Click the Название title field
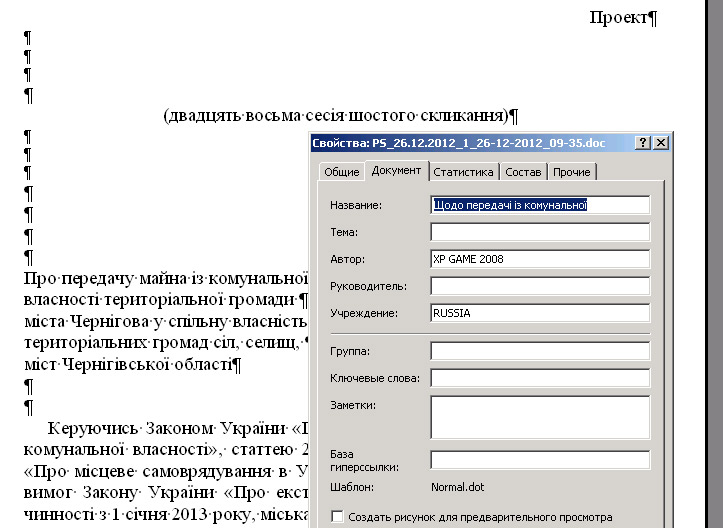Image resolution: width=723 pixels, height=528 pixels. 540,205
